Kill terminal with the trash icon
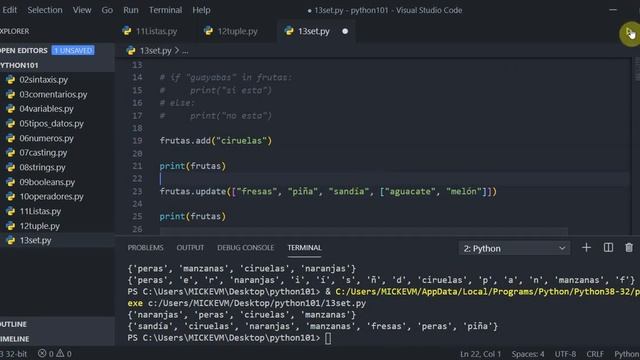The image size is (640, 360). [629, 248]
